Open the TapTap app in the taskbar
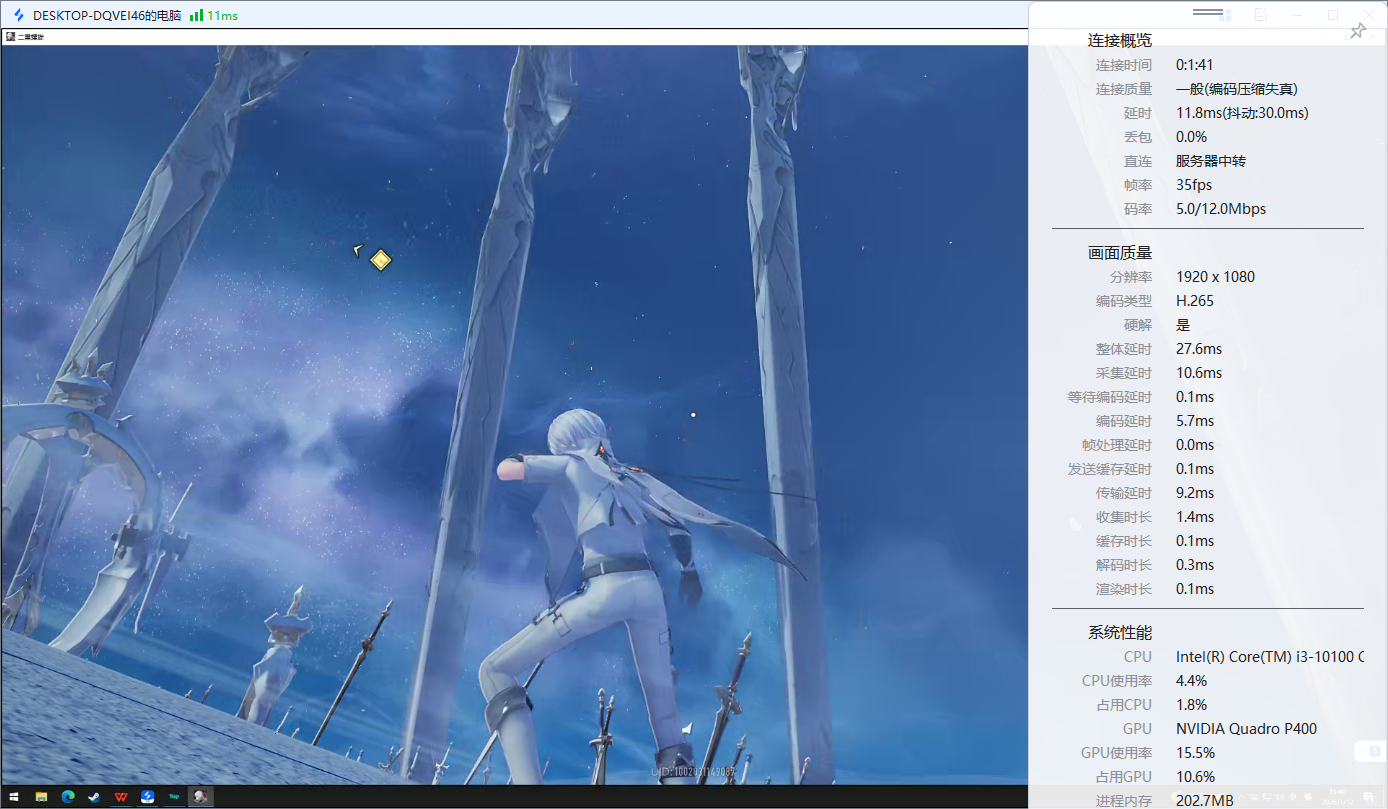The height and width of the screenshot is (809, 1388). point(173,797)
